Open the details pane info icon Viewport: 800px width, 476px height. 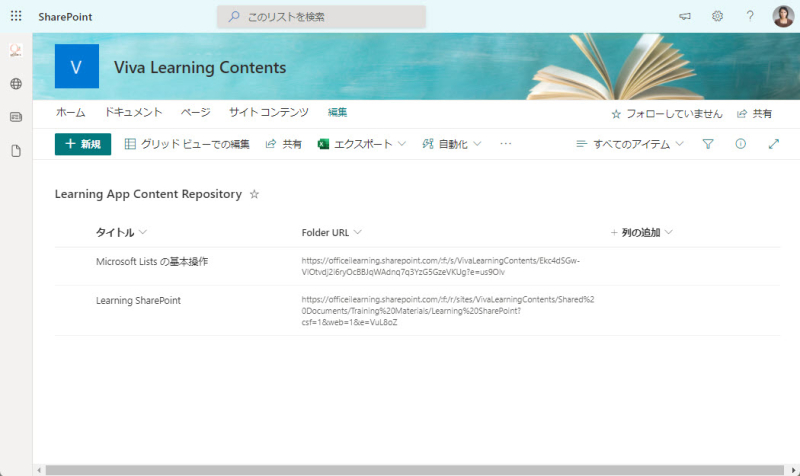click(740, 144)
